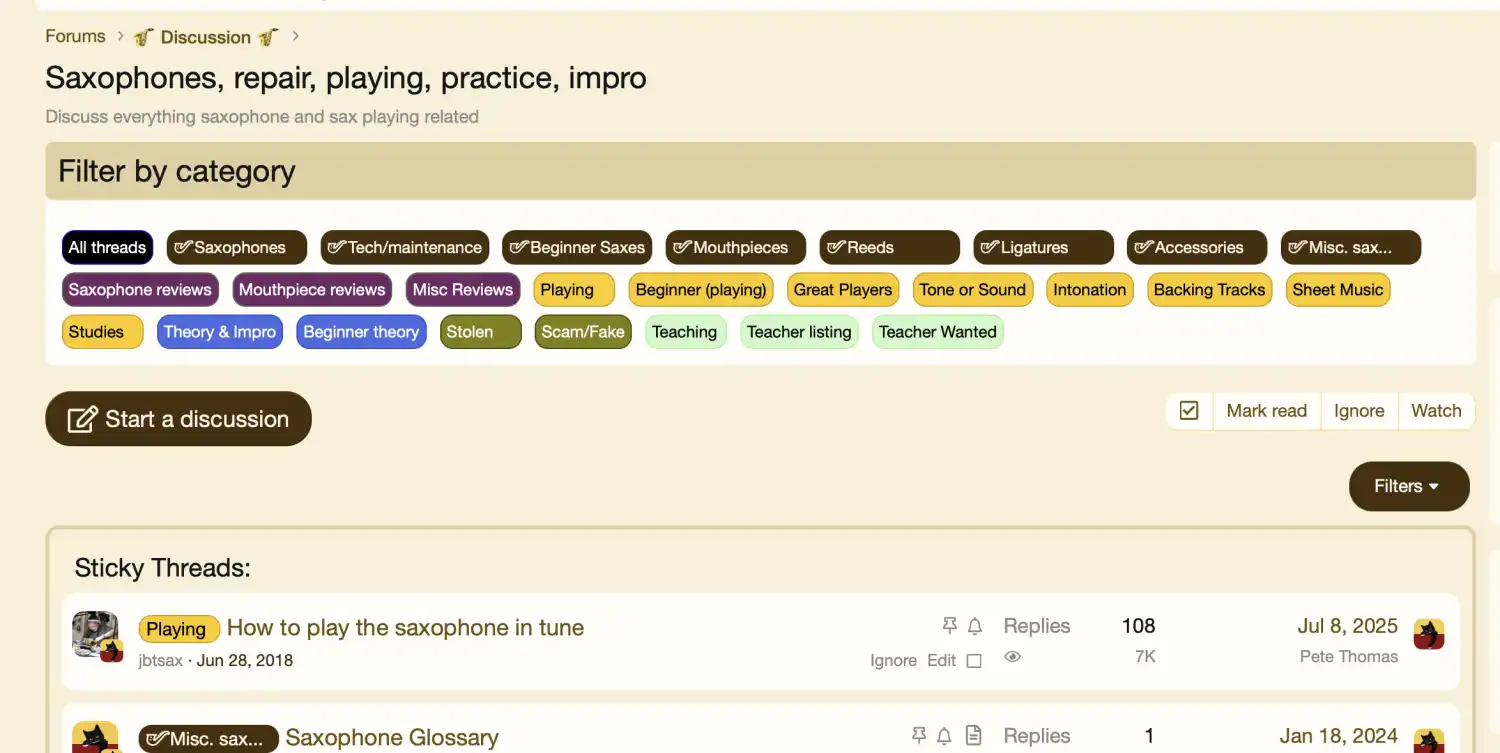Filter by Teacher Wanted category
The width and height of the screenshot is (1500, 753).
coord(938,332)
